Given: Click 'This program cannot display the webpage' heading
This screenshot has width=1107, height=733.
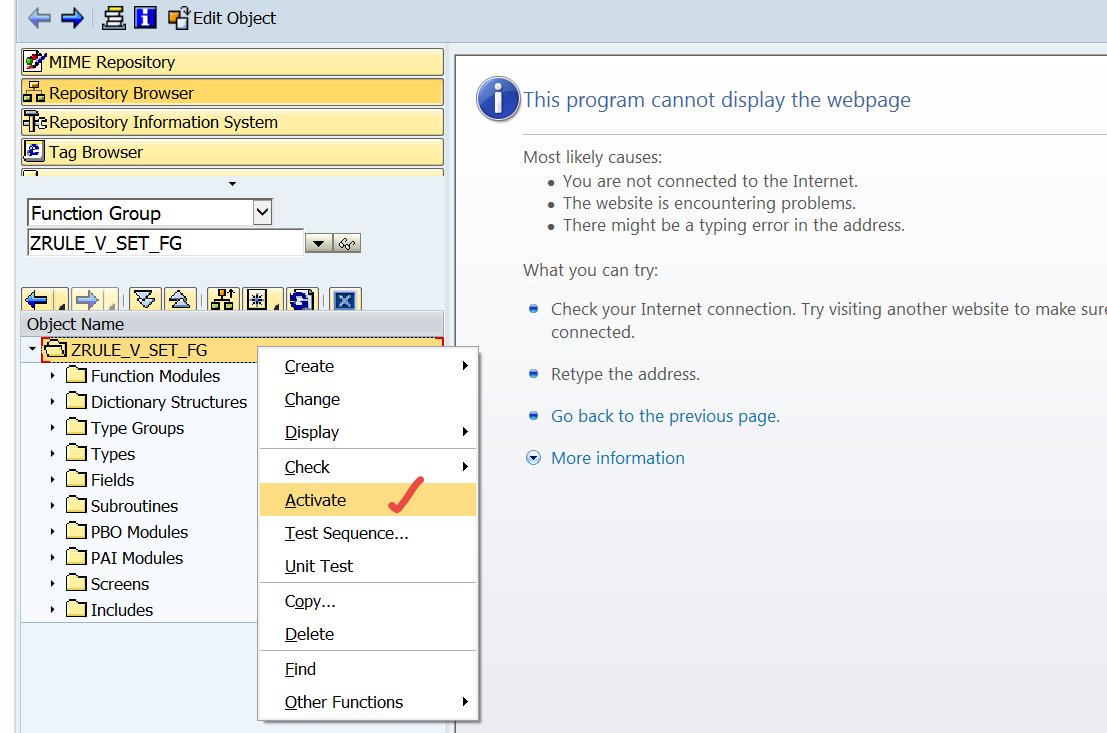Looking at the screenshot, I should point(717,100).
